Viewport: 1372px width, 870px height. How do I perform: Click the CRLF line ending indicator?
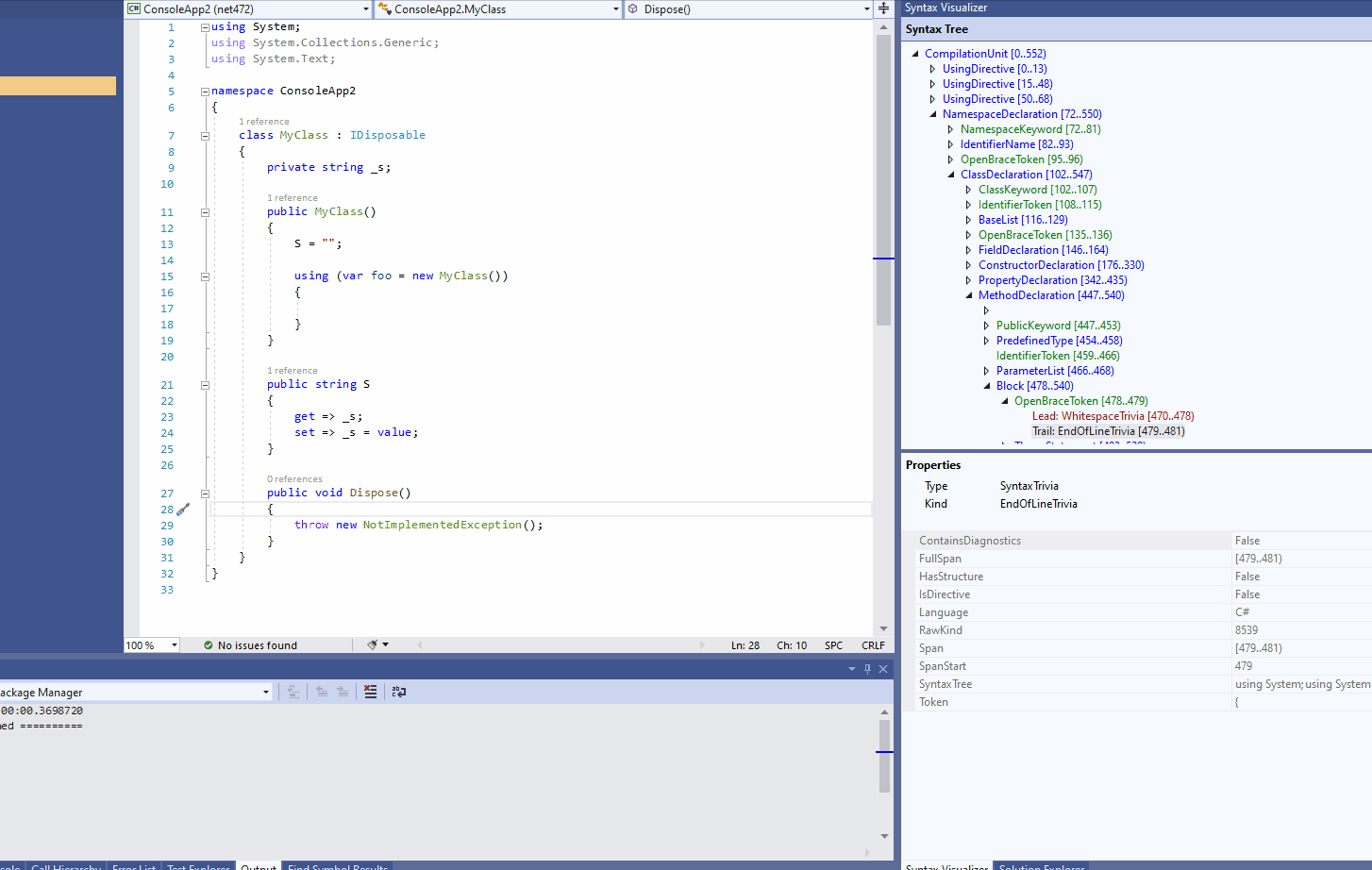click(x=873, y=645)
